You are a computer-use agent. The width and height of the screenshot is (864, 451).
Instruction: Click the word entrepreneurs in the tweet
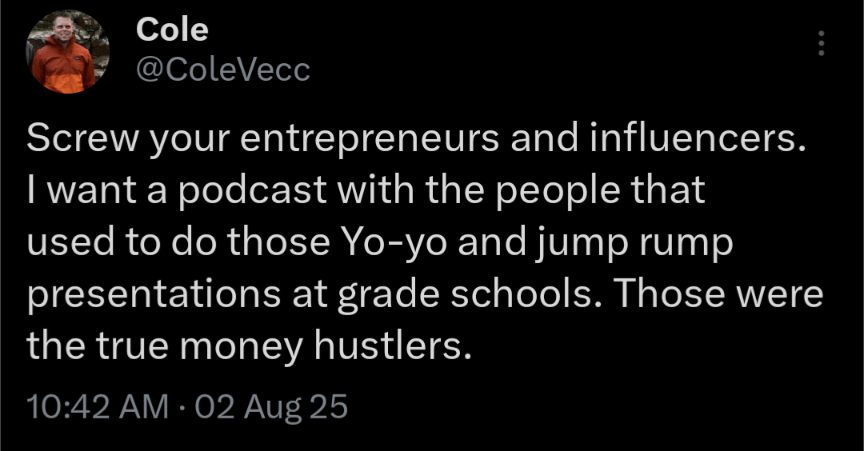(369, 139)
